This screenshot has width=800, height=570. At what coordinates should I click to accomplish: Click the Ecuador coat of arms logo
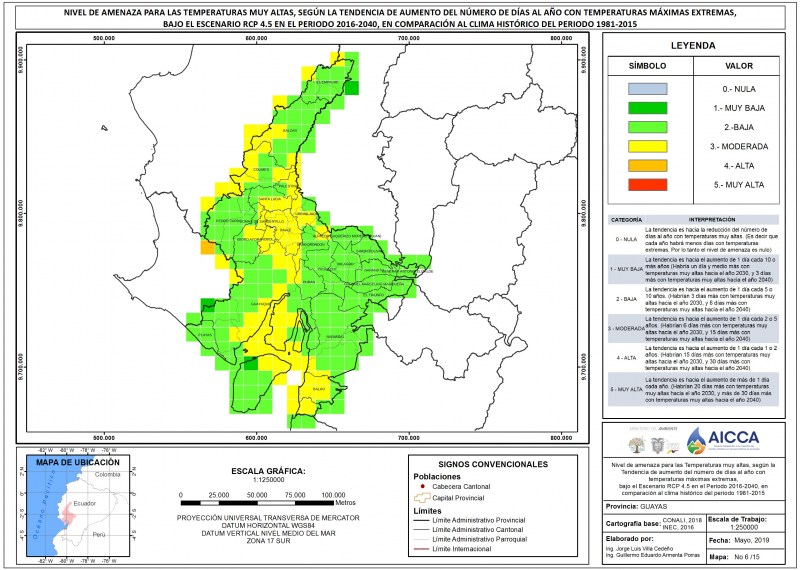657,445
